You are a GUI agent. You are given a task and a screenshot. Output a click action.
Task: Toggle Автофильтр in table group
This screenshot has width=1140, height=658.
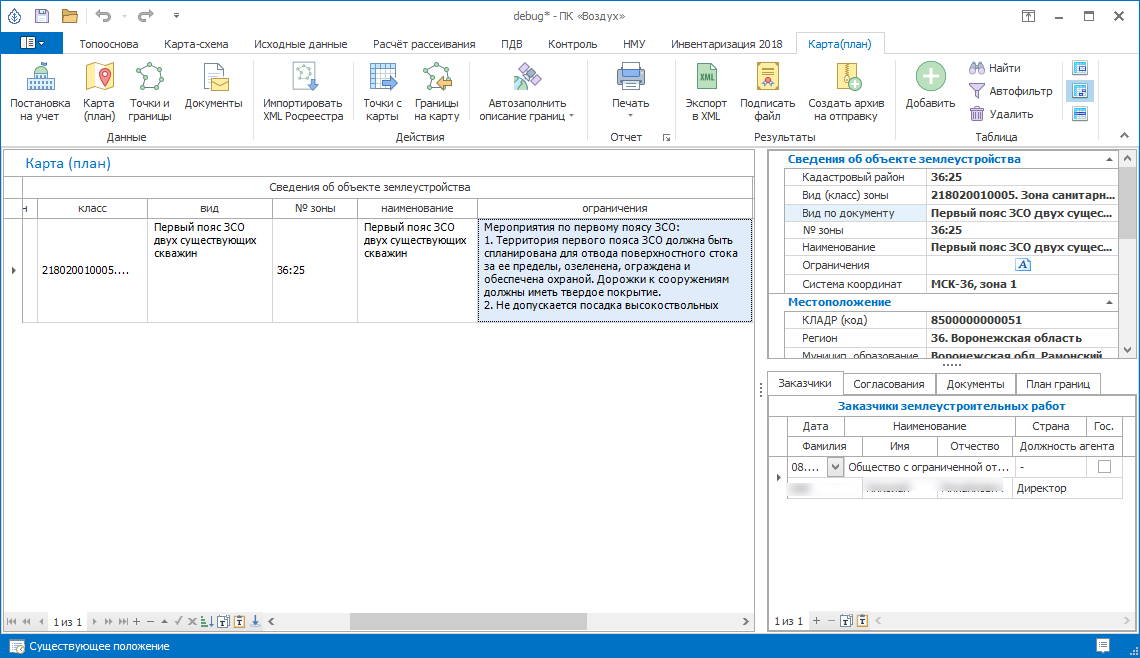tap(1011, 91)
